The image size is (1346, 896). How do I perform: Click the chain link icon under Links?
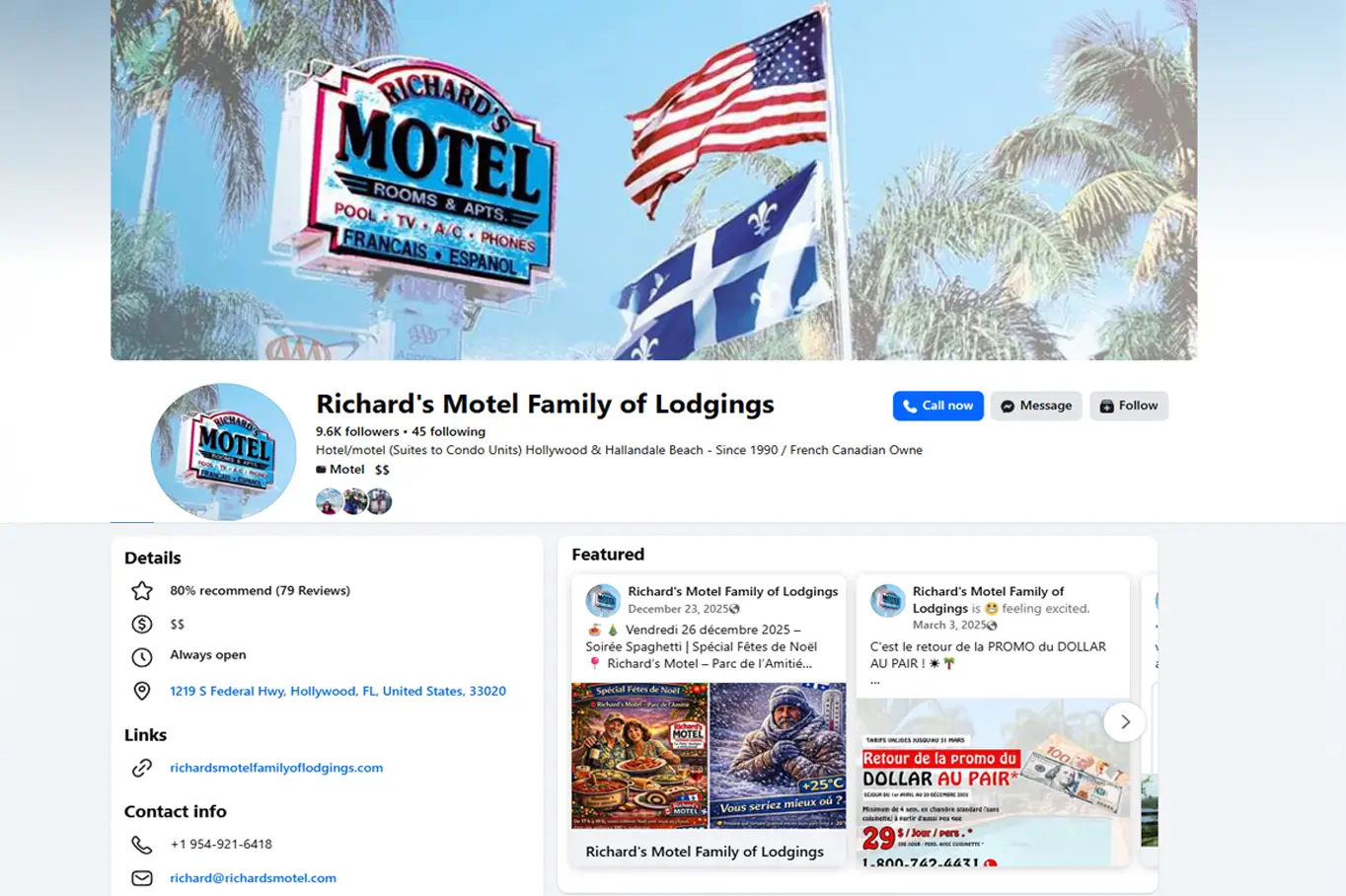[142, 768]
